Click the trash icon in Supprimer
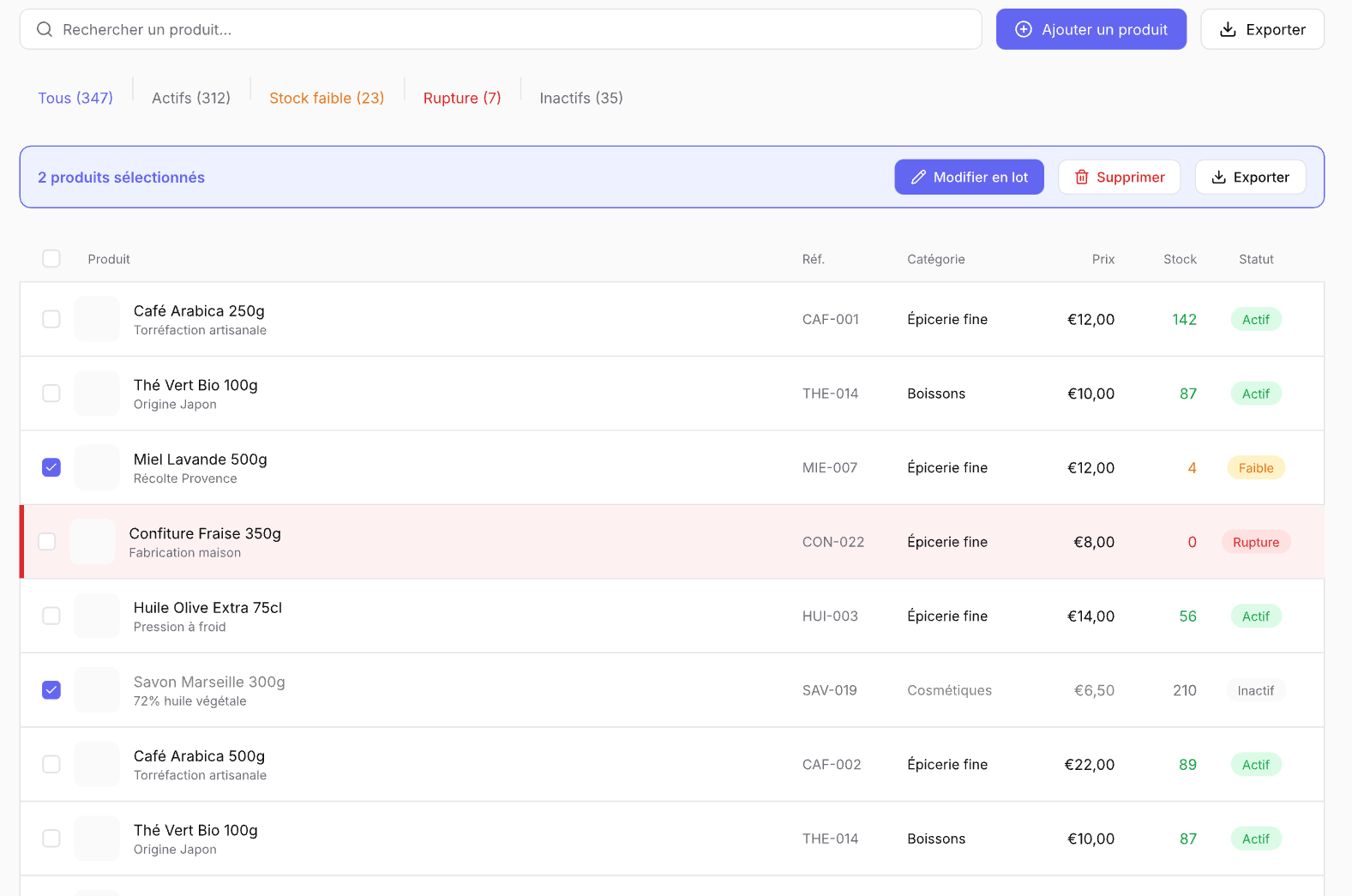 [1081, 177]
